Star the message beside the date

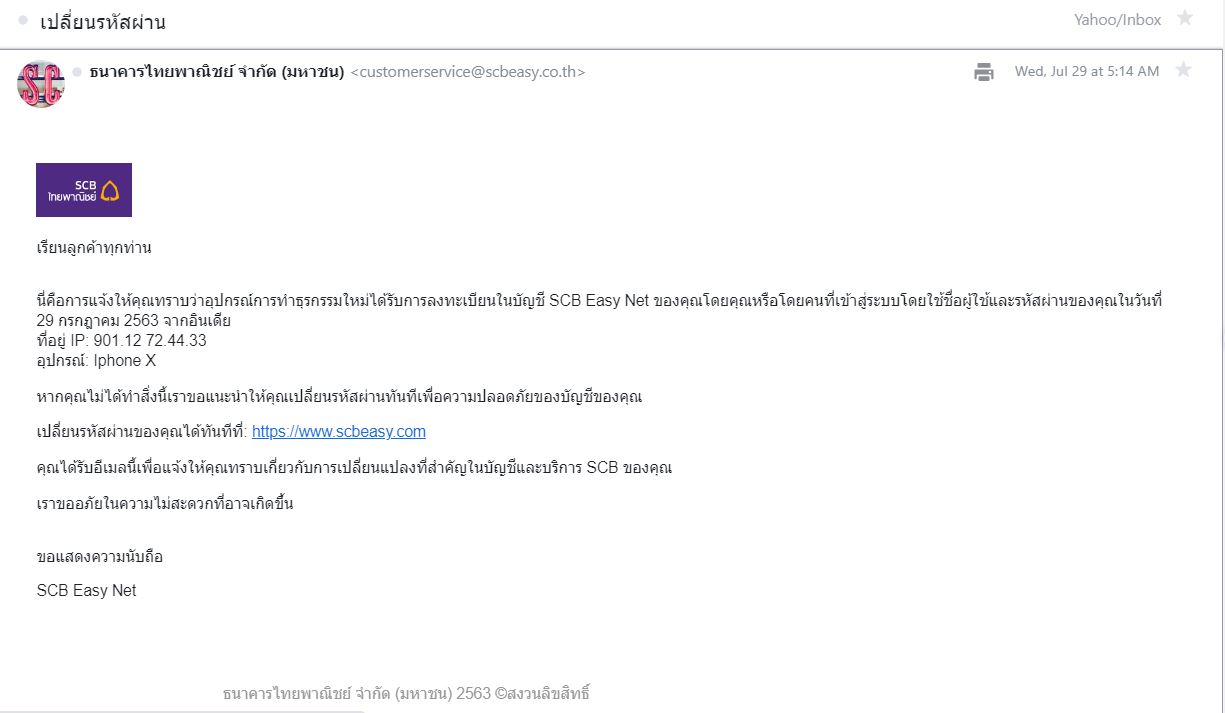tap(1183, 70)
